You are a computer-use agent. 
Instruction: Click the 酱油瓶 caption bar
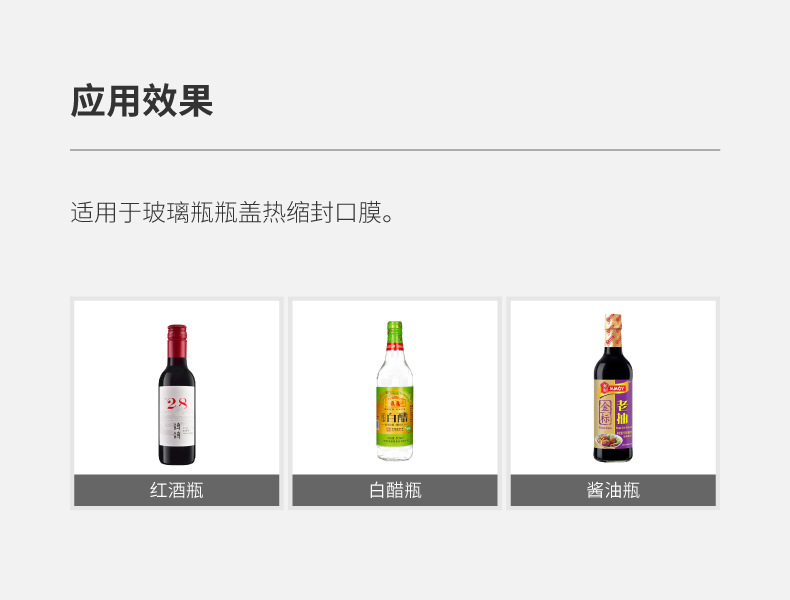tap(613, 490)
